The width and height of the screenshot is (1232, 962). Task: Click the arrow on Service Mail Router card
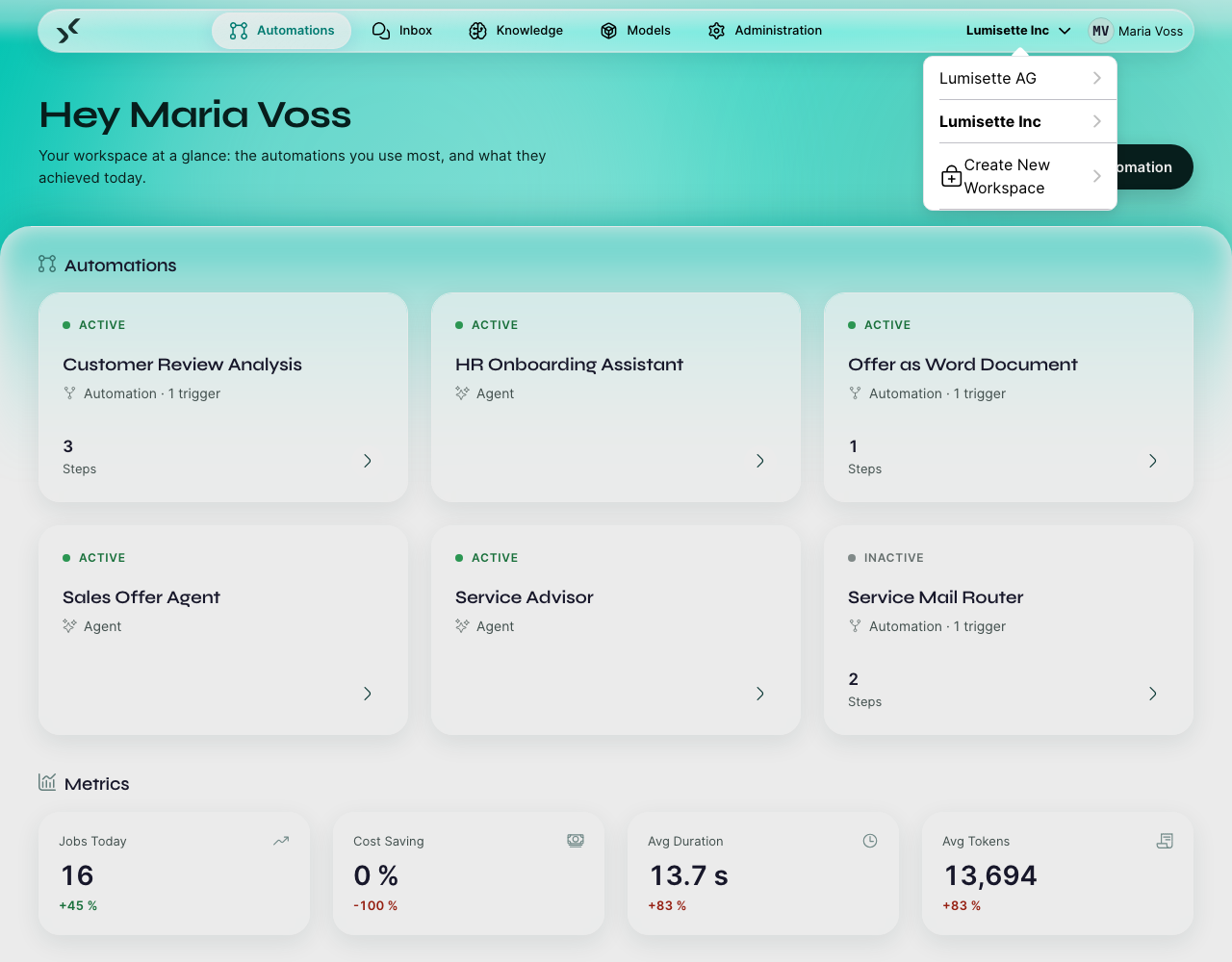[x=1153, y=694]
